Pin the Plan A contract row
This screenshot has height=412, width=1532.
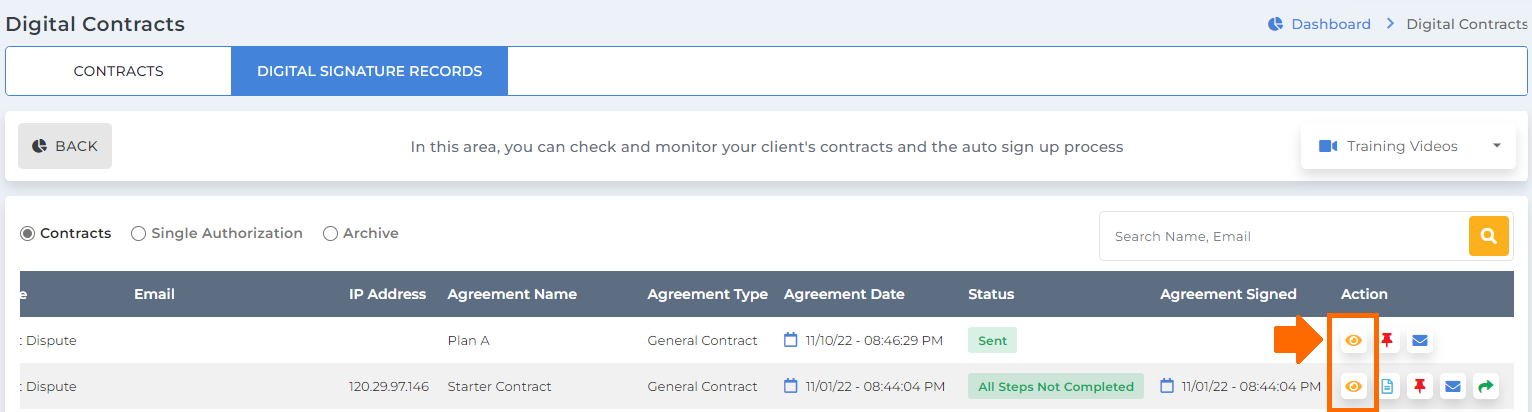tap(1387, 341)
